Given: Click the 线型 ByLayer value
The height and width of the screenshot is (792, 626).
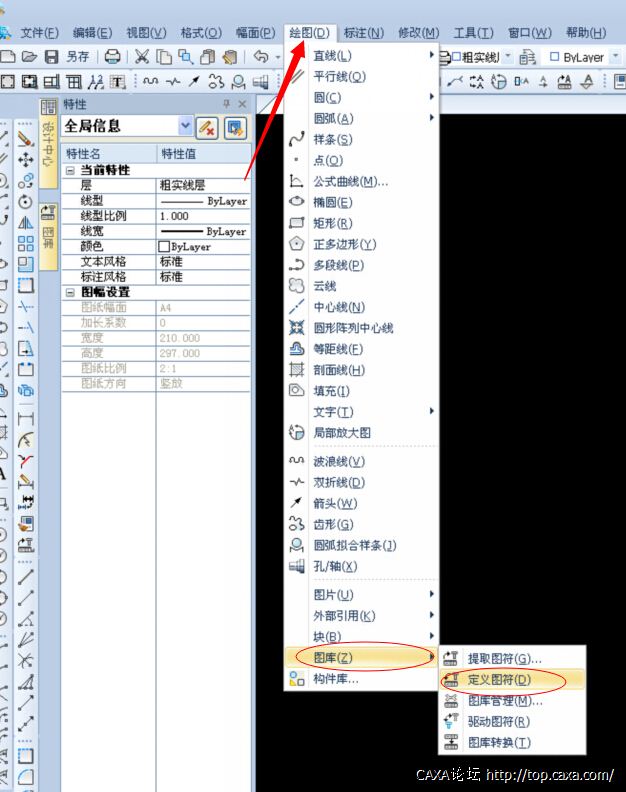Looking at the screenshot, I should (x=204, y=201).
